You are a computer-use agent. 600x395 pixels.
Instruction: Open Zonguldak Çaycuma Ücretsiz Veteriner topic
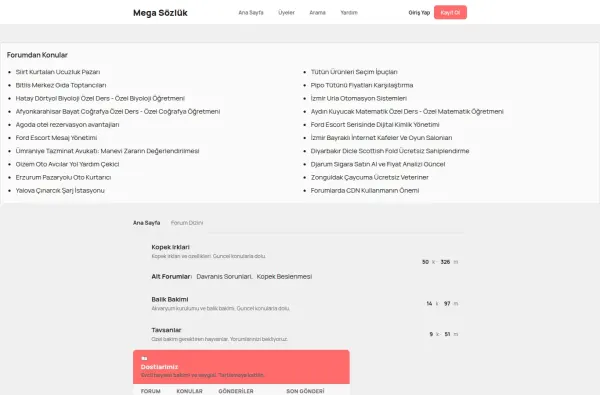[x=369, y=177]
